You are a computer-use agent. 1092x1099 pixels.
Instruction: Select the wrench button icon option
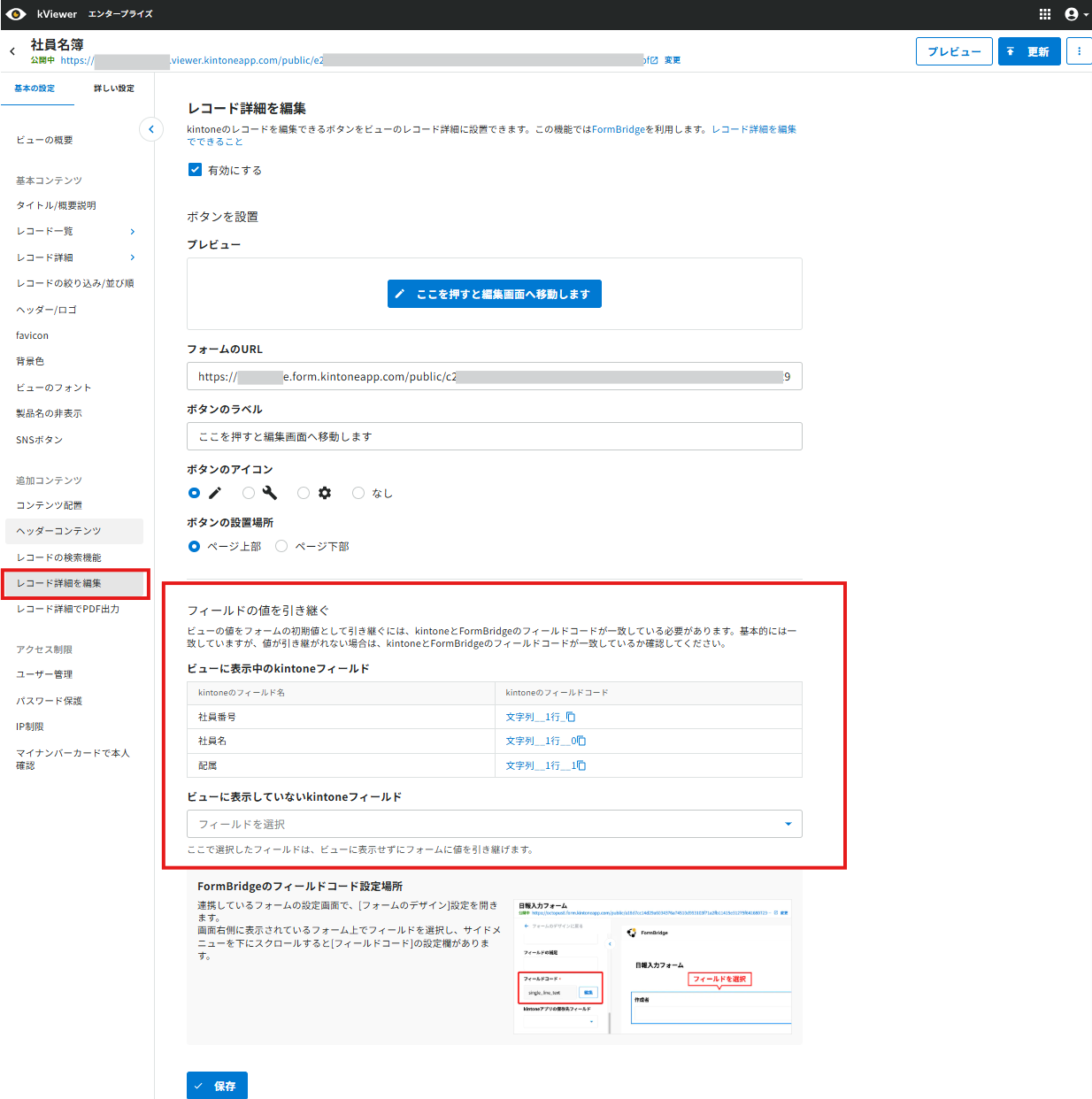pos(249,493)
